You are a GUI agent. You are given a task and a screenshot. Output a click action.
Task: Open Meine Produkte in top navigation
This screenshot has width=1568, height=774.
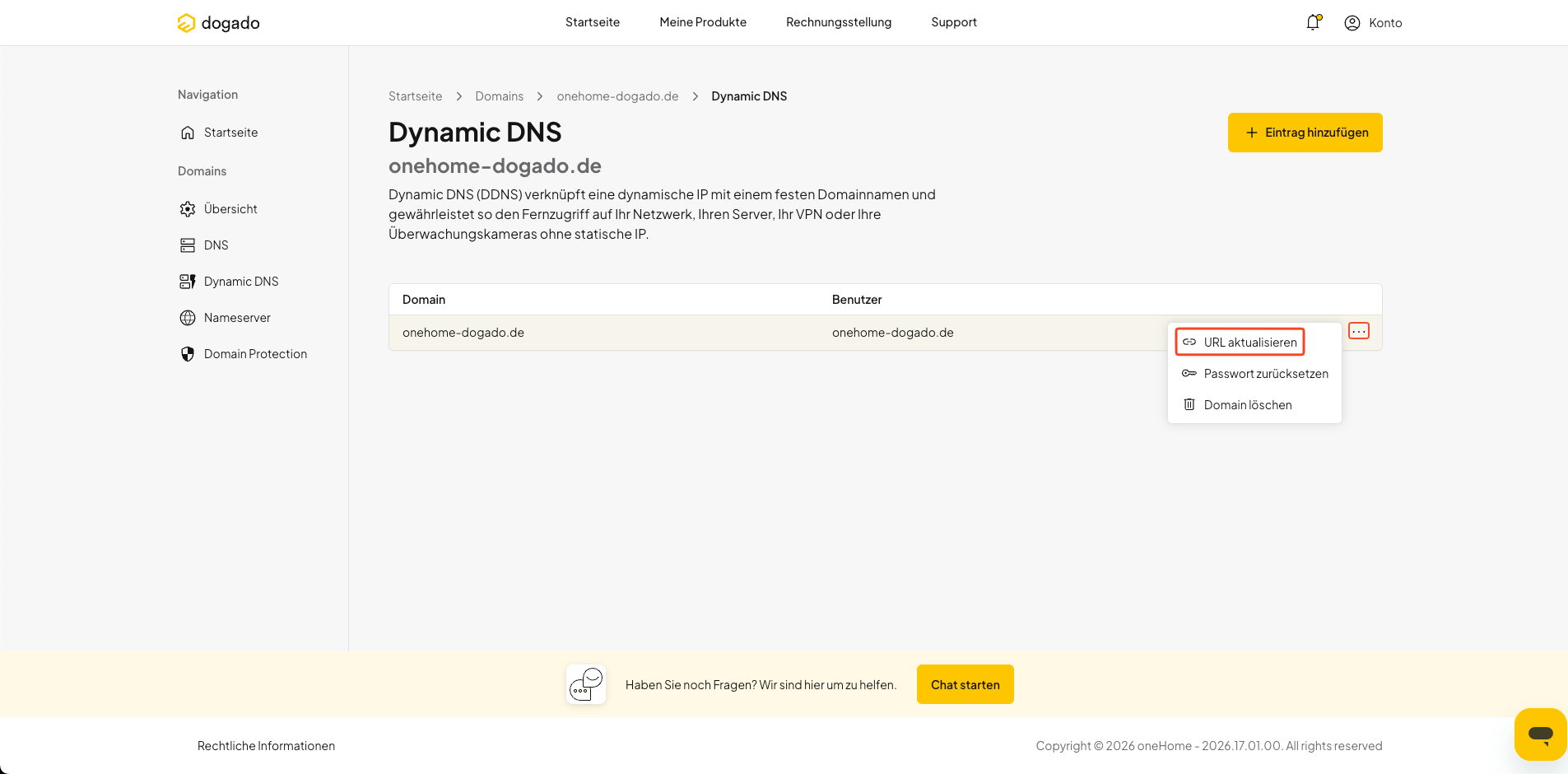coord(703,22)
